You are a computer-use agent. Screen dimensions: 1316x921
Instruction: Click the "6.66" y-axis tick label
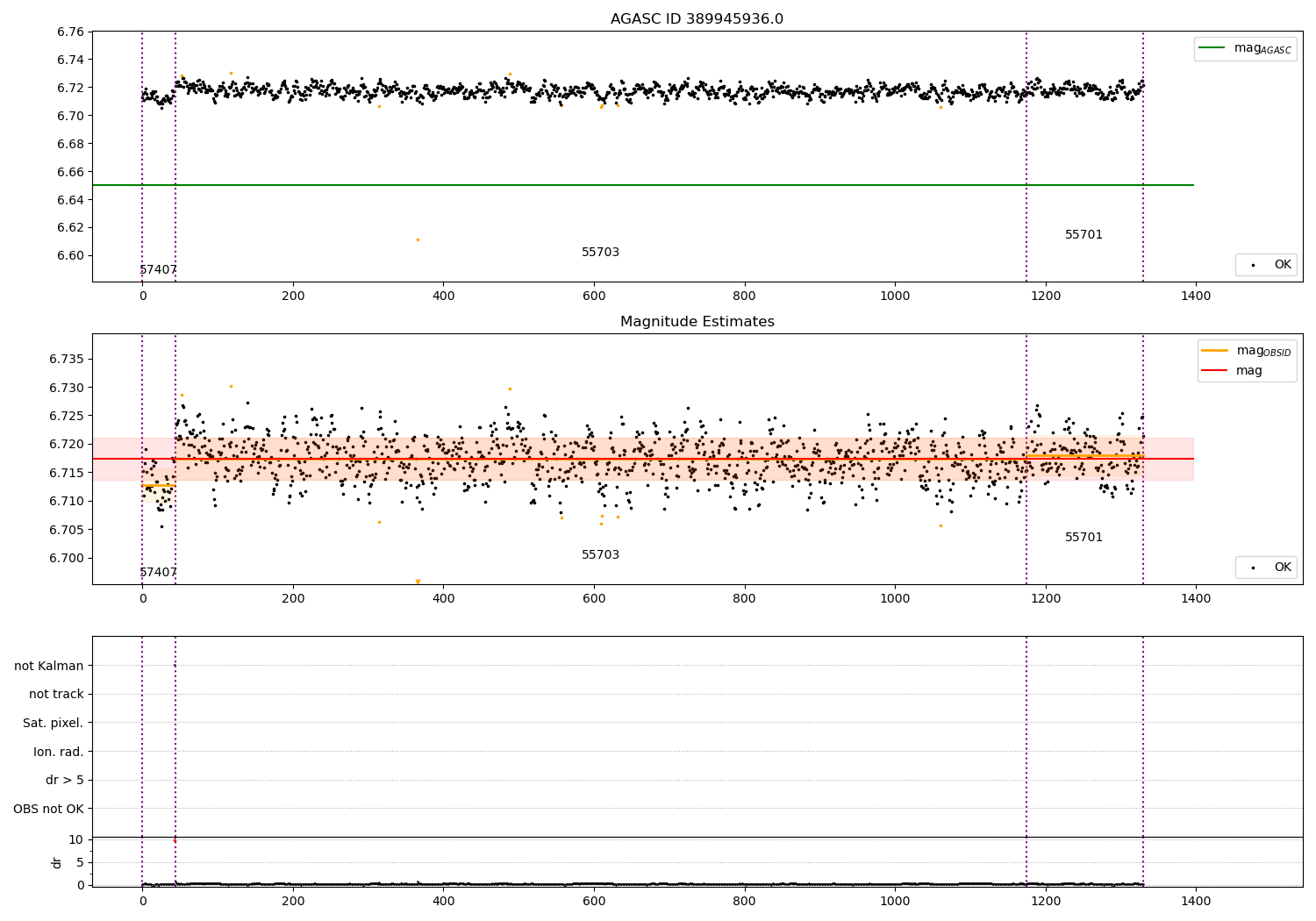pyautogui.click(x=70, y=173)
